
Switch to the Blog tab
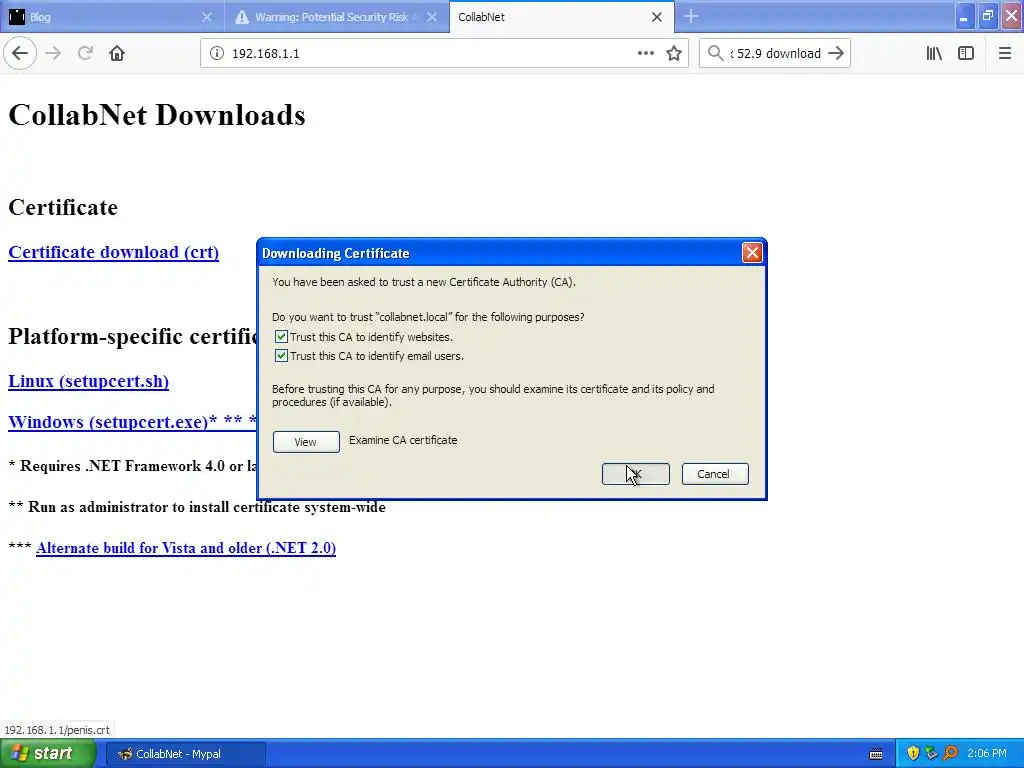coord(112,17)
